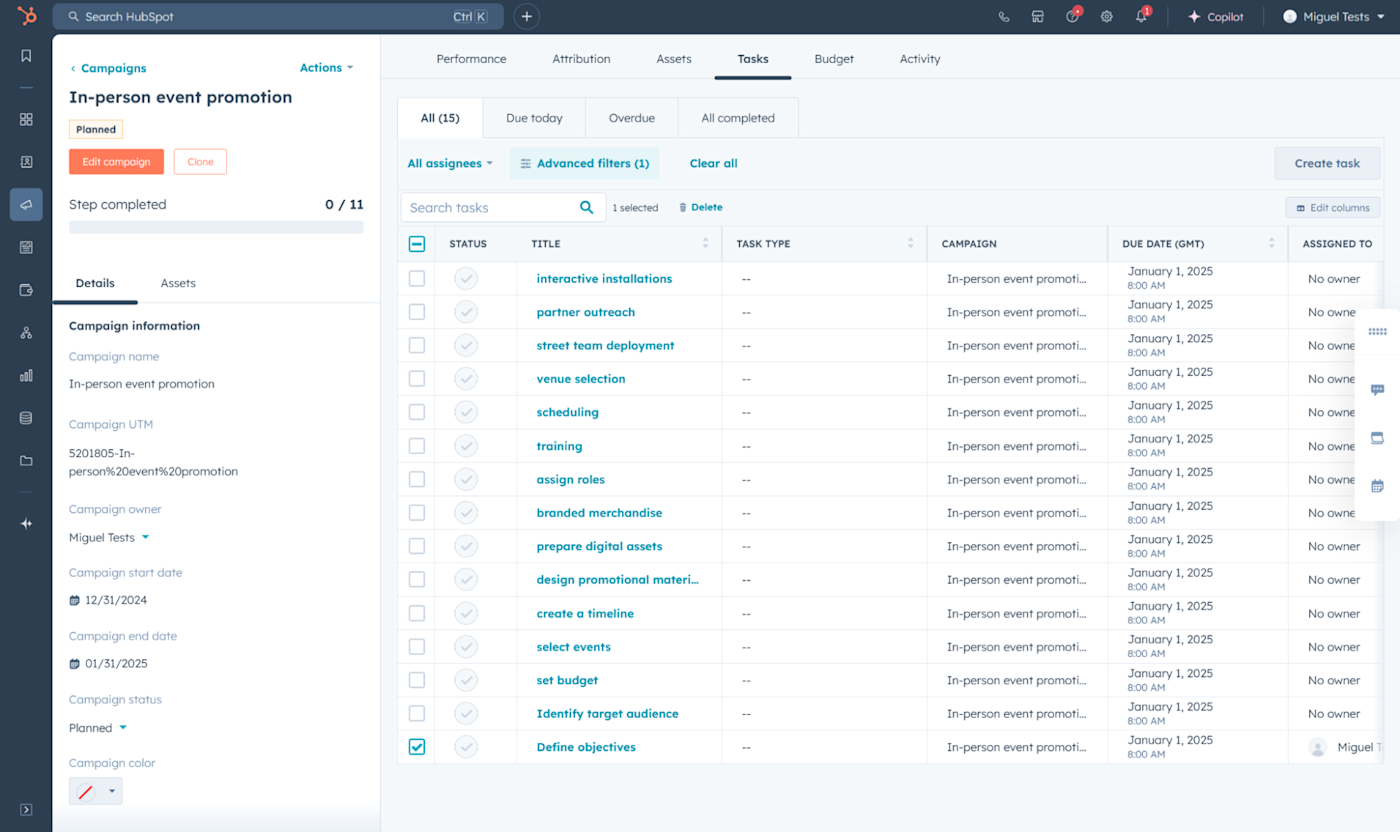This screenshot has height=832, width=1400.
Task: Click the search magnifier in Search tasks
Action: tap(587, 207)
